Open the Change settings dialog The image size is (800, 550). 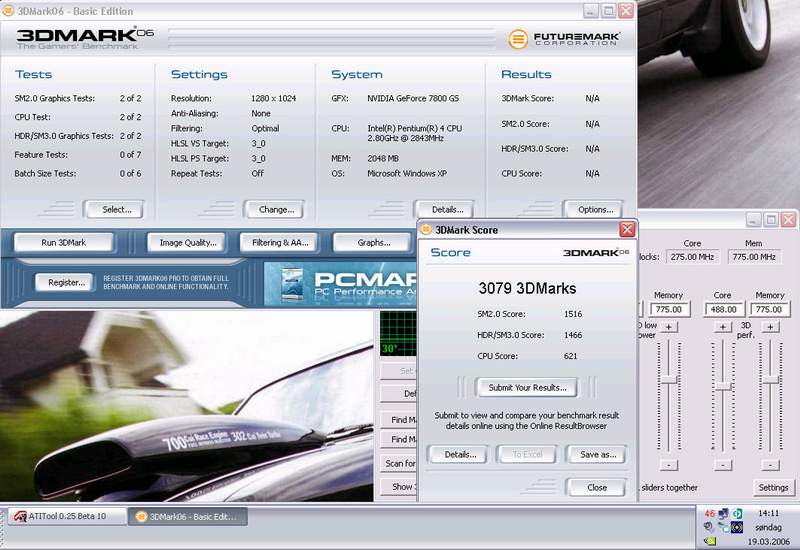(x=276, y=209)
